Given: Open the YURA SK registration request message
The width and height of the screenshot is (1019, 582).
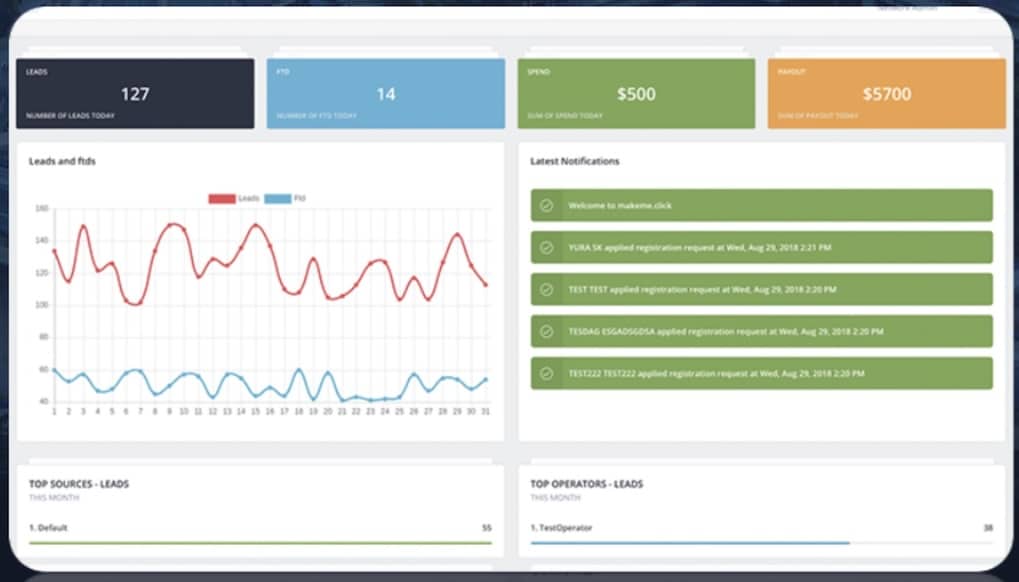Looking at the screenshot, I should (x=699, y=247).
